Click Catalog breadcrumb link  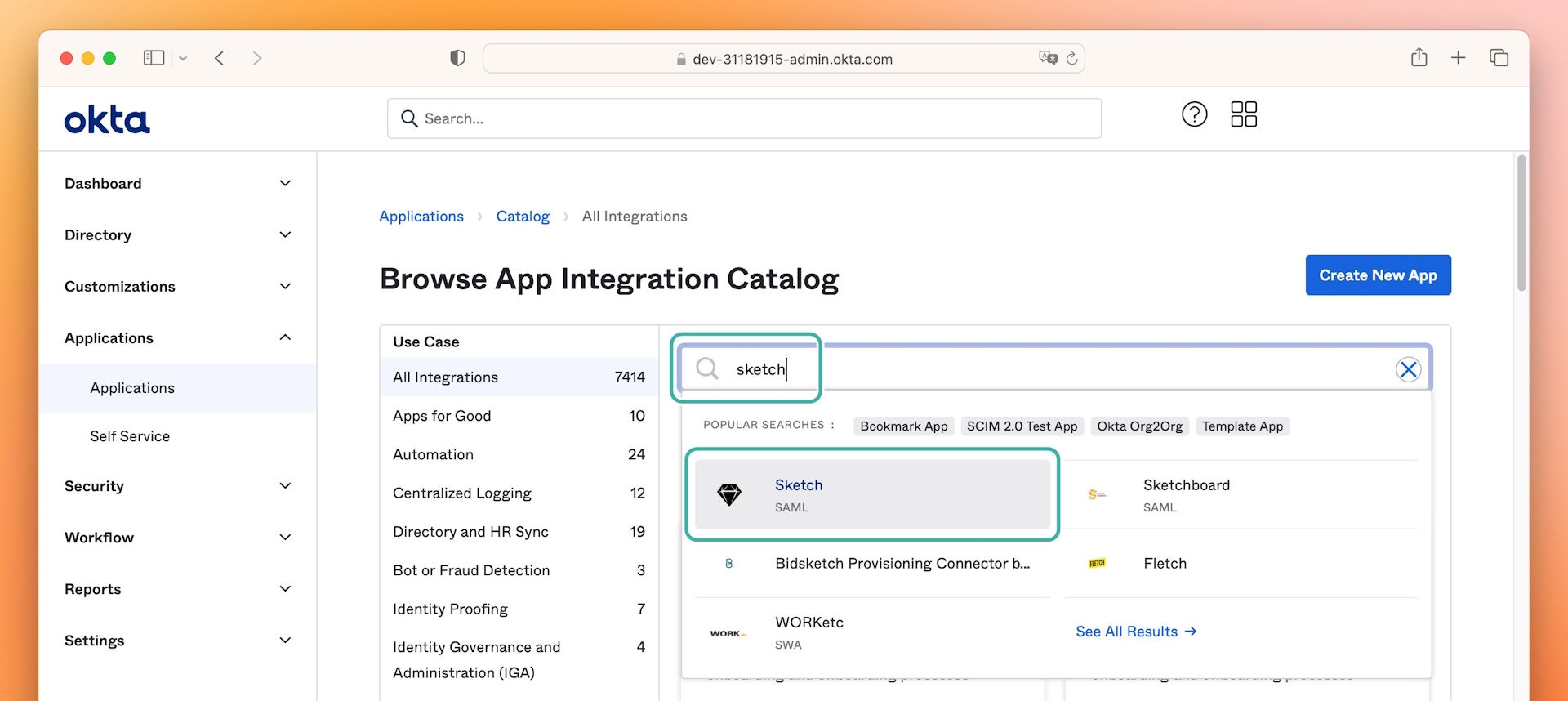(523, 217)
